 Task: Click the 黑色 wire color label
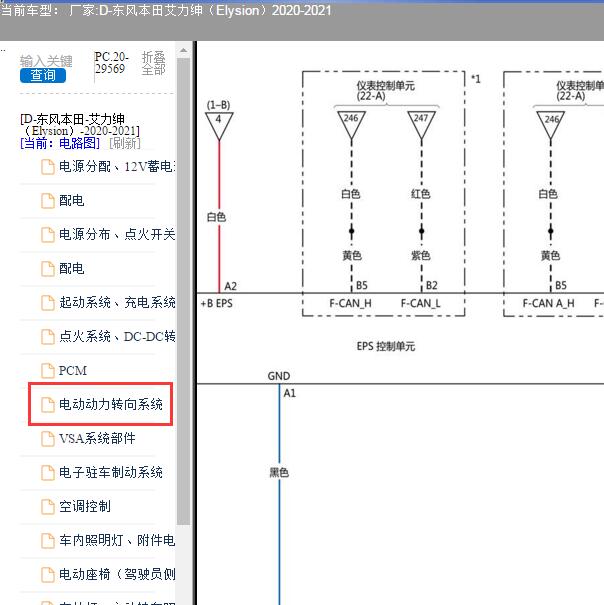[279, 472]
